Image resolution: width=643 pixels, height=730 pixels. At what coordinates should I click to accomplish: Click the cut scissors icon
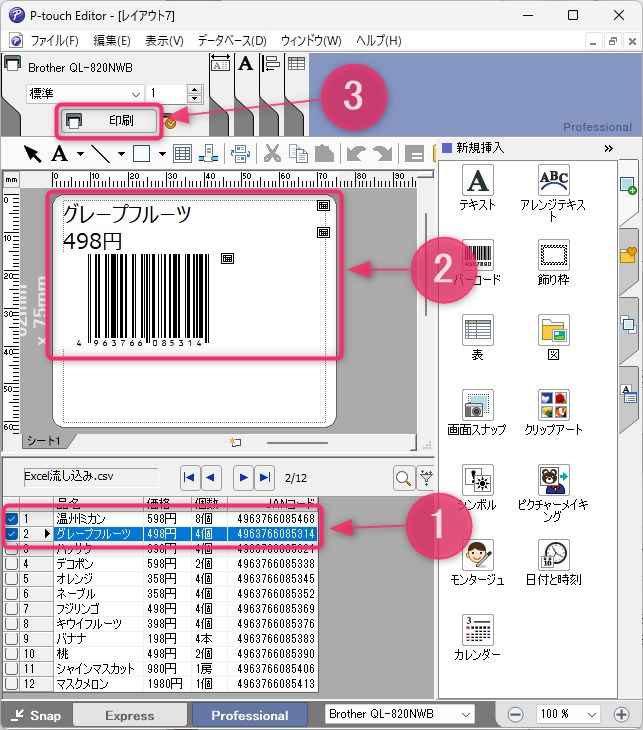272,154
